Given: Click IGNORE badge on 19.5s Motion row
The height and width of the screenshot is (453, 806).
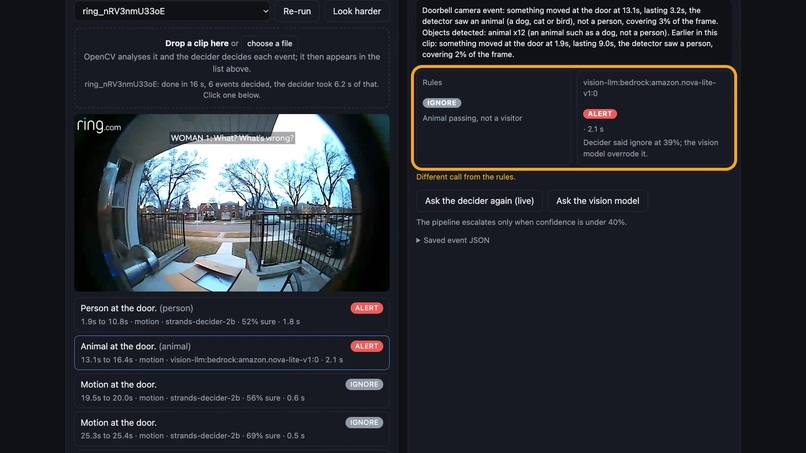Looking at the screenshot, I should tap(364, 384).
